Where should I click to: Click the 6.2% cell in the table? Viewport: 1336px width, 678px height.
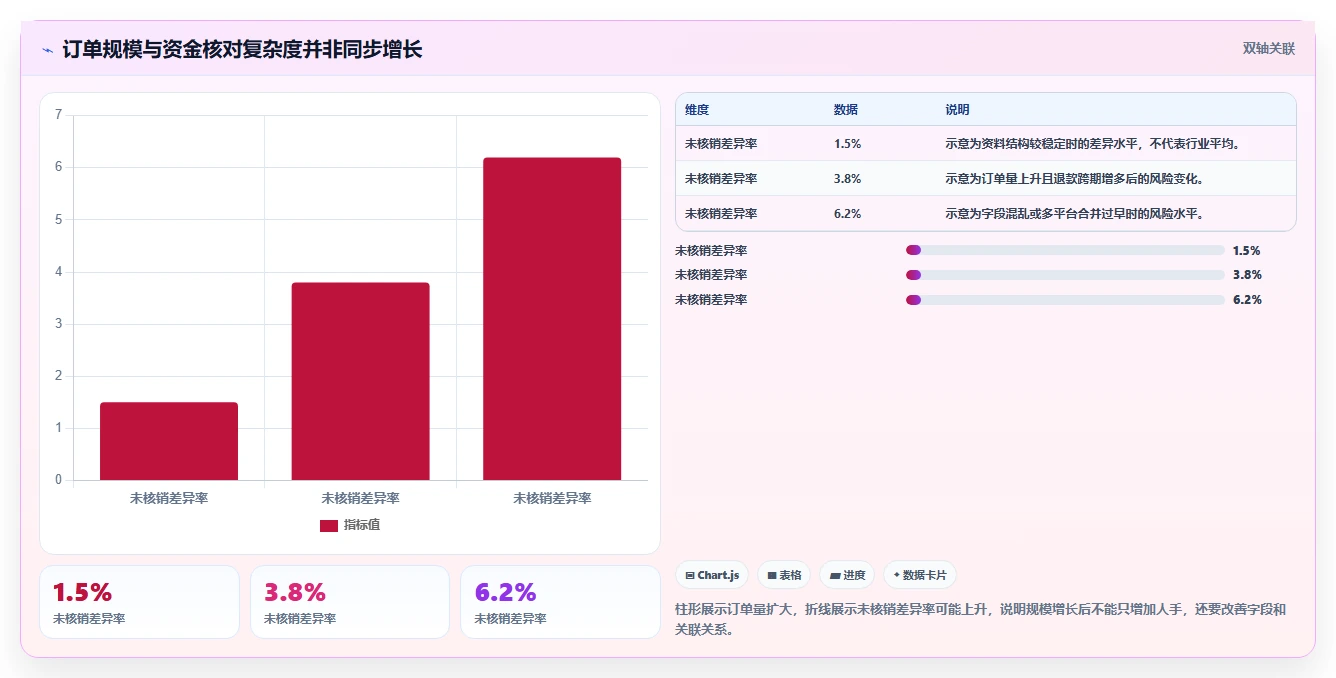848,214
